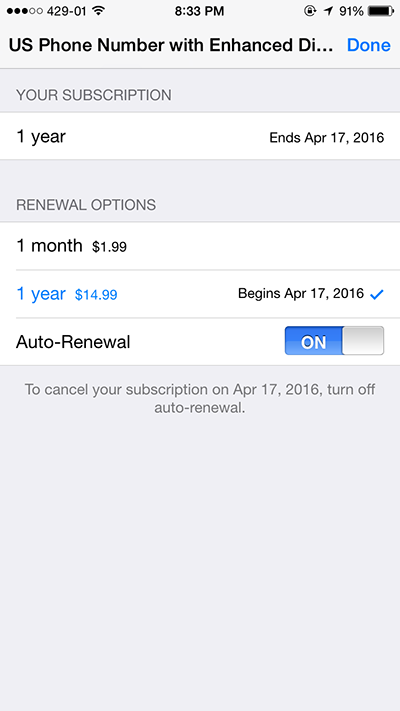Screen dimensions: 400x711
Task: Tap the 429-01 carrier label
Action: 66,11
